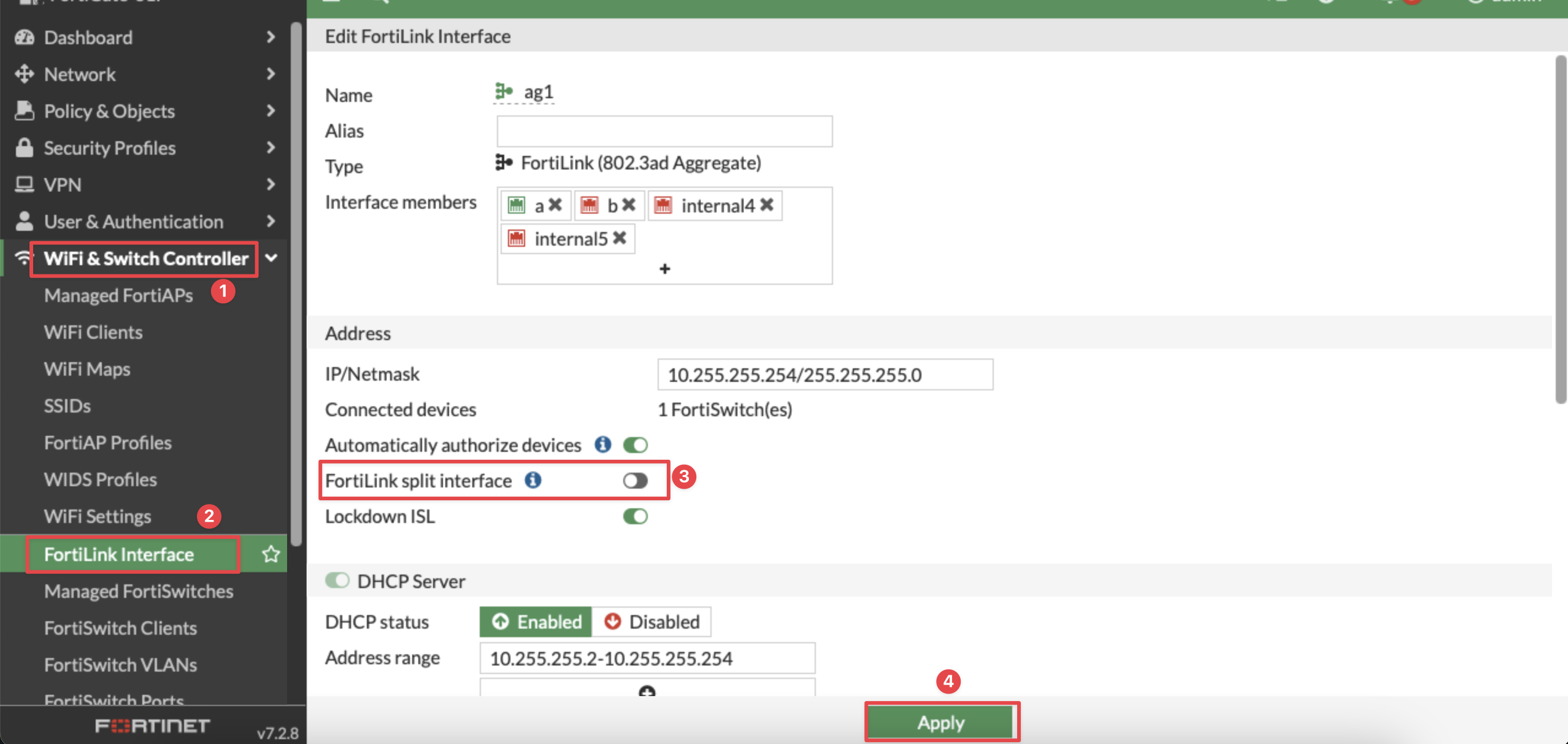Click the IP/Netmask input field
1568x744 pixels.
pyautogui.click(x=825, y=374)
